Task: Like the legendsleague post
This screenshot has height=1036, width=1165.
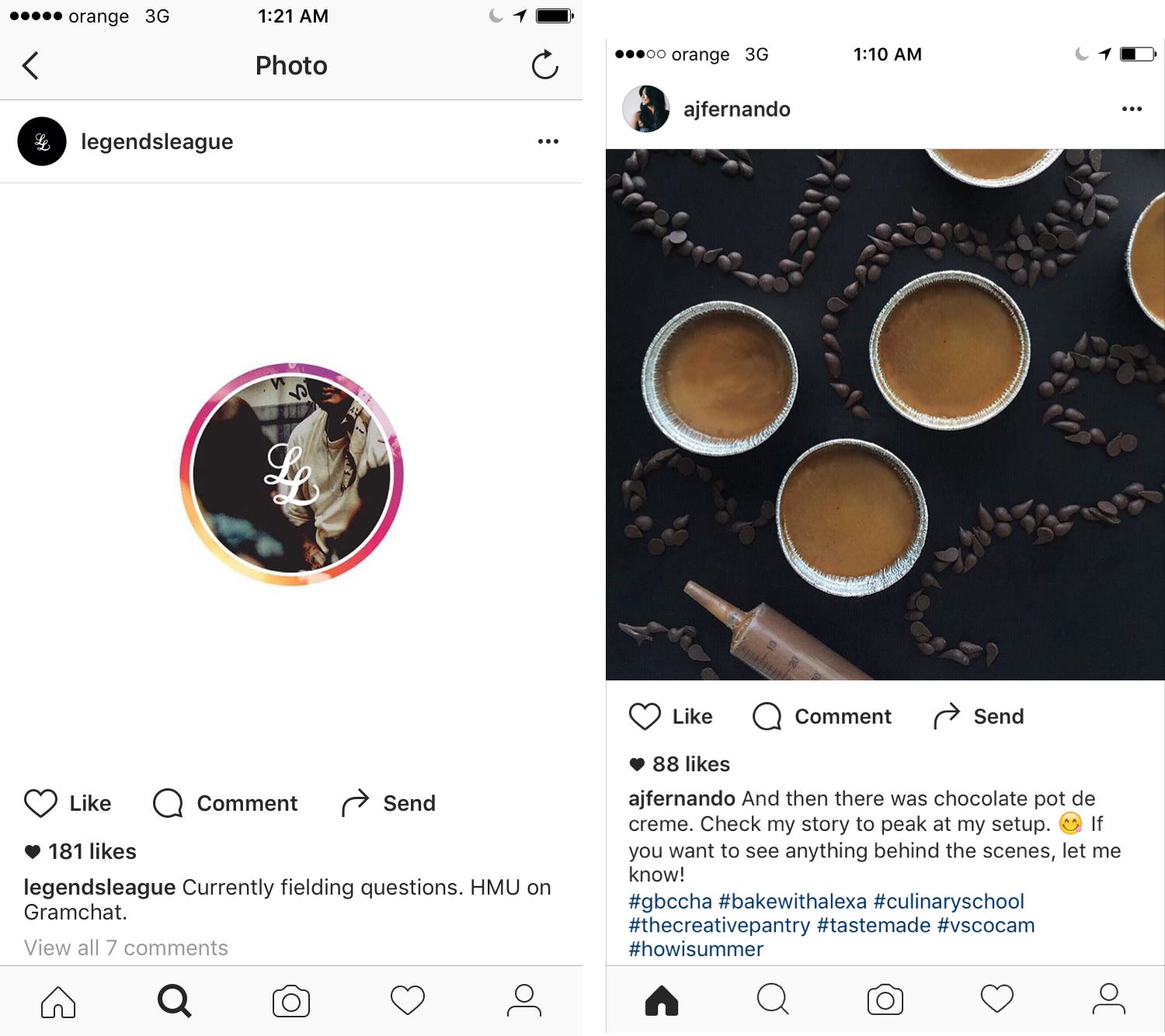Action: point(68,803)
